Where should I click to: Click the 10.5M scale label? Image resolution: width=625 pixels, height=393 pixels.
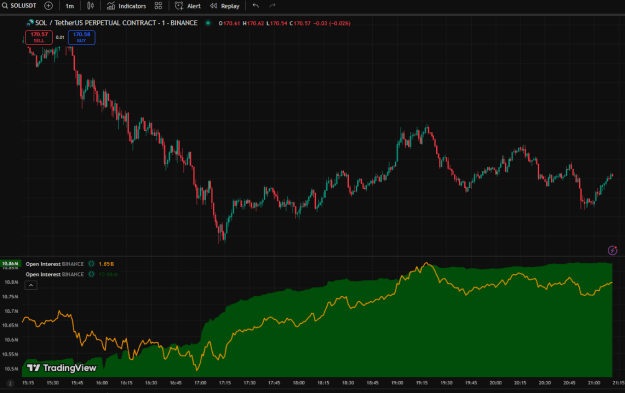point(11,369)
